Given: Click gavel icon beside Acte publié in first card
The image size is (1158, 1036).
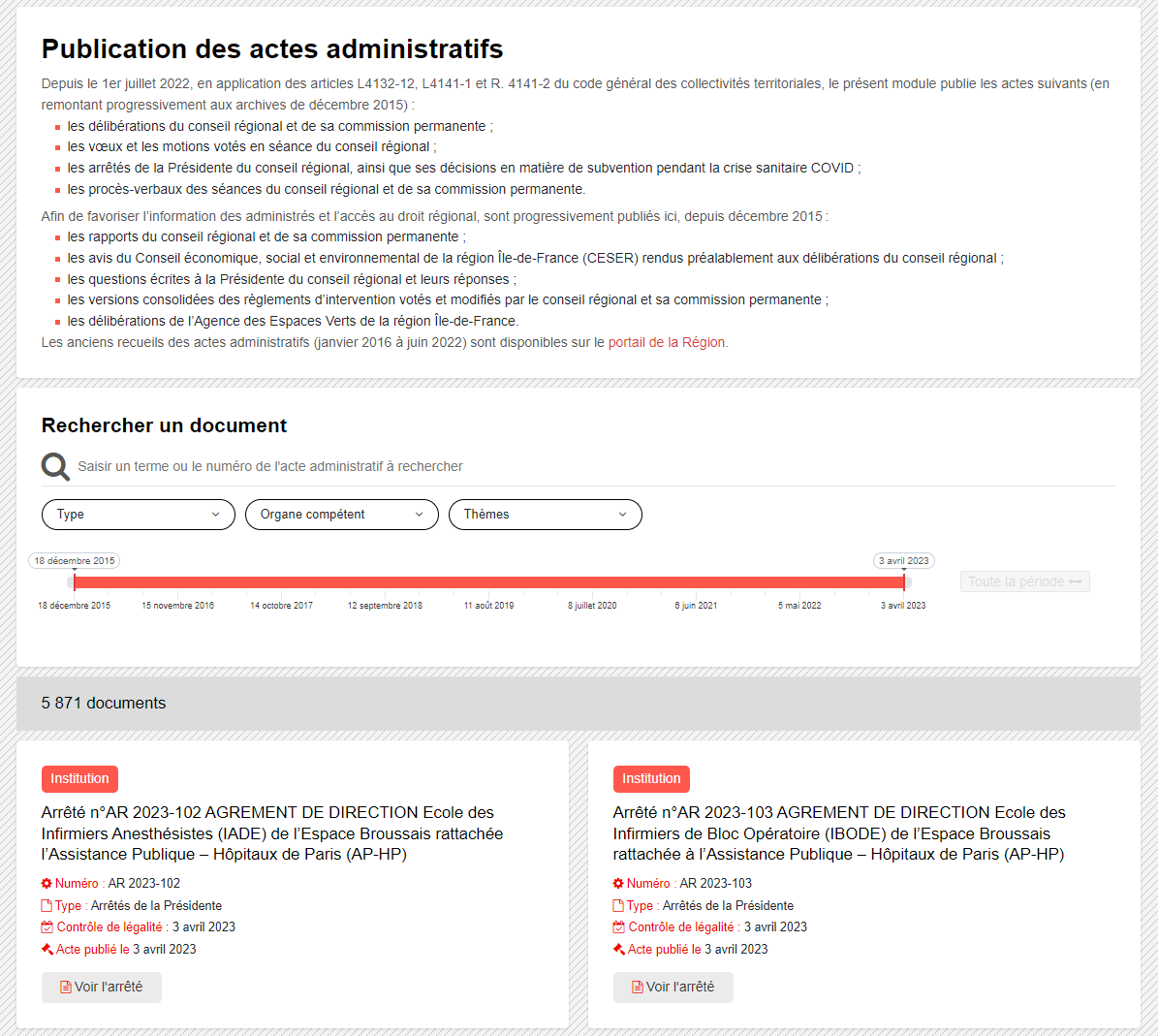Looking at the screenshot, I should tap(47, 949).
